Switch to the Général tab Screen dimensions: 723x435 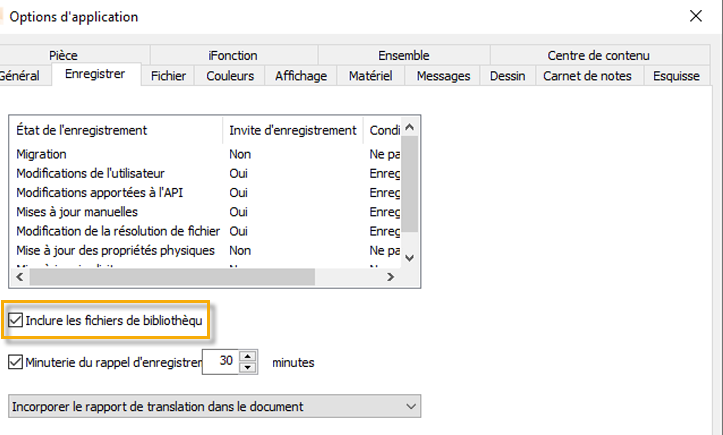[x=20, y=76]
